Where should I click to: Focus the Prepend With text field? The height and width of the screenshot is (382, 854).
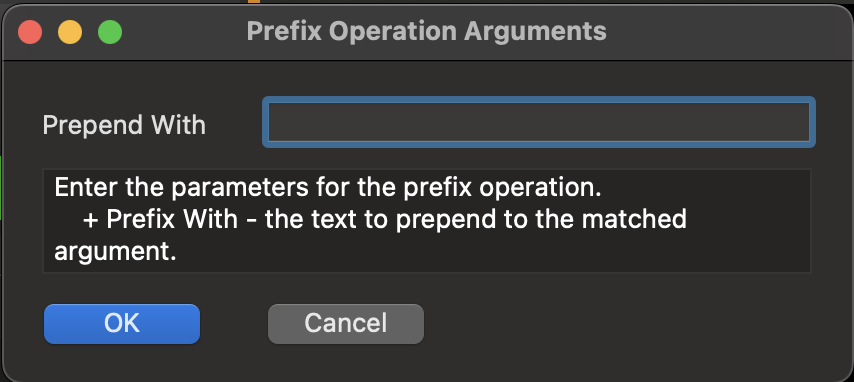[539, 122]
